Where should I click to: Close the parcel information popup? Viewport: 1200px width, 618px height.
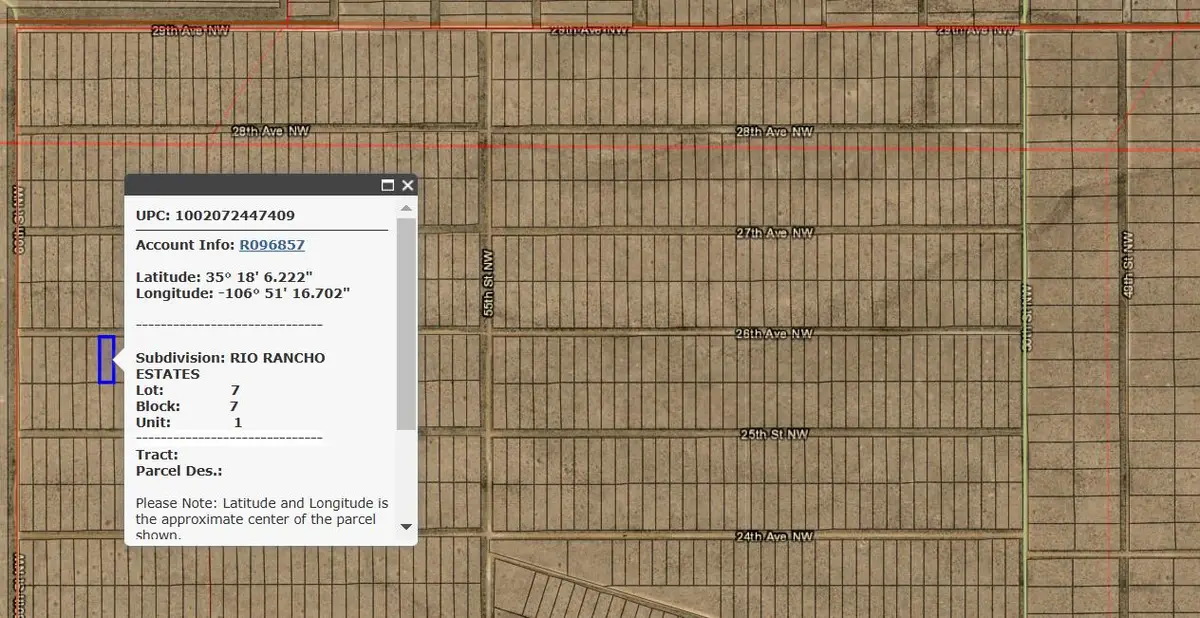pyautogui.click(x=407, y=185)
